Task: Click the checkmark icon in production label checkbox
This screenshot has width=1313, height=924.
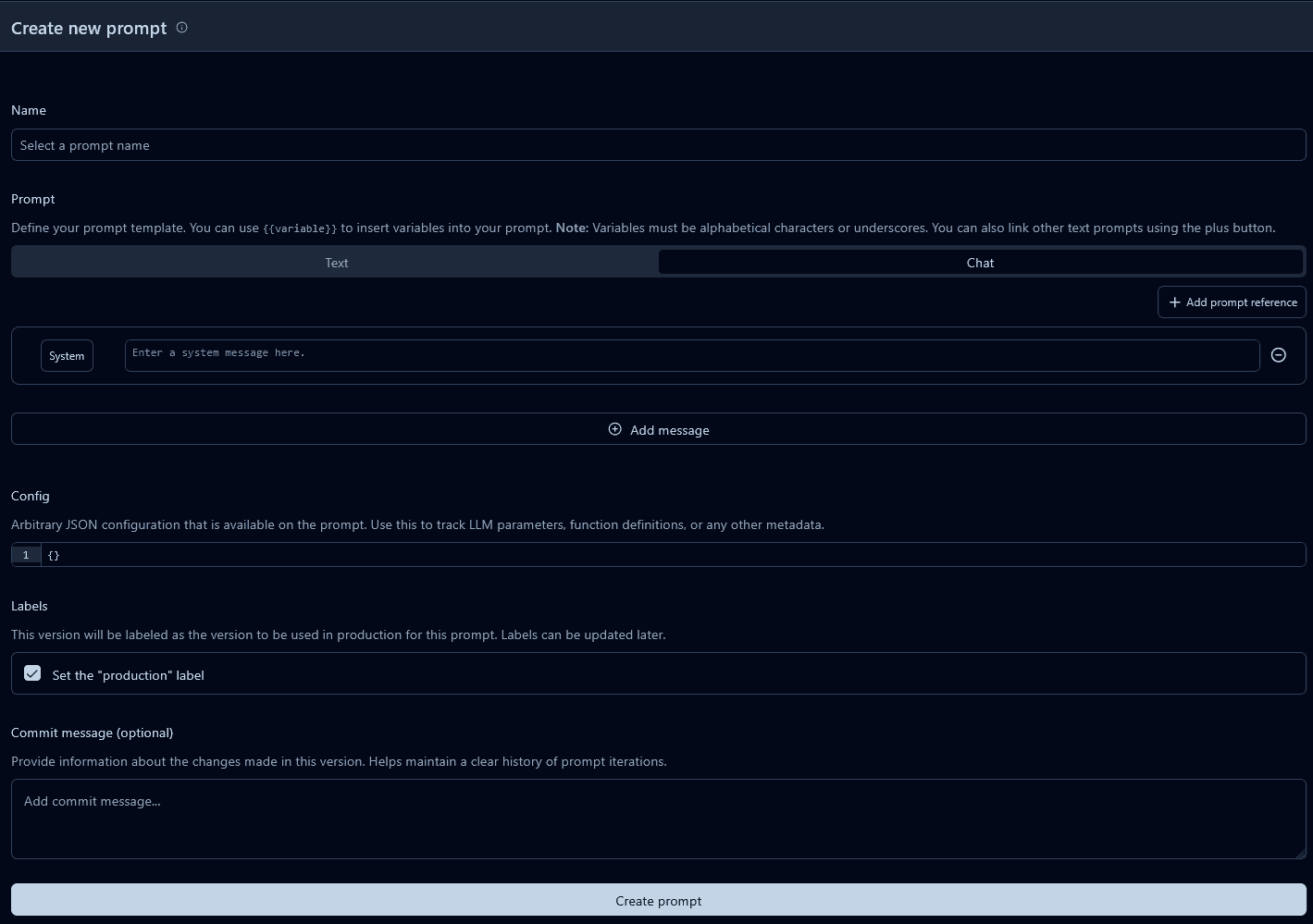Action: 32,673
